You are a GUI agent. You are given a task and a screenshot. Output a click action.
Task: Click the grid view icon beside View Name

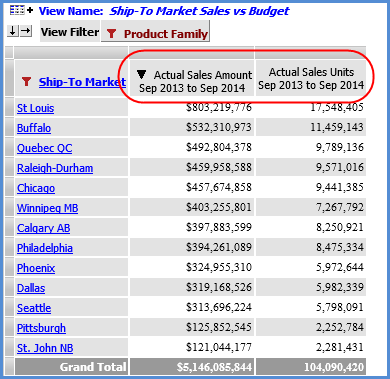point(17,10)
